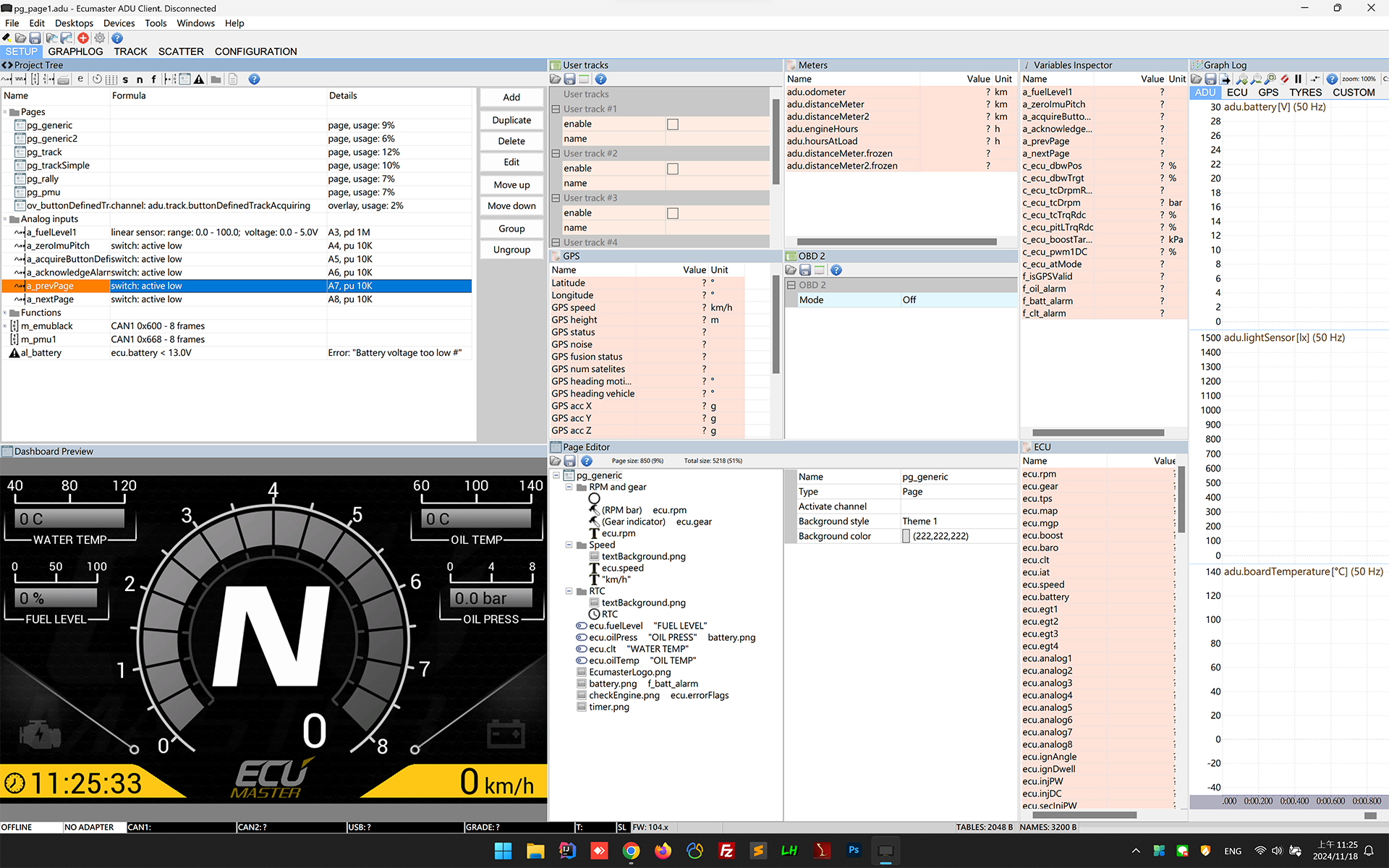This screenshot has width=1389, height=868.
Task: Open the settings gear in main toolbar
Action: pyautogui.click(x=100, y=38)
